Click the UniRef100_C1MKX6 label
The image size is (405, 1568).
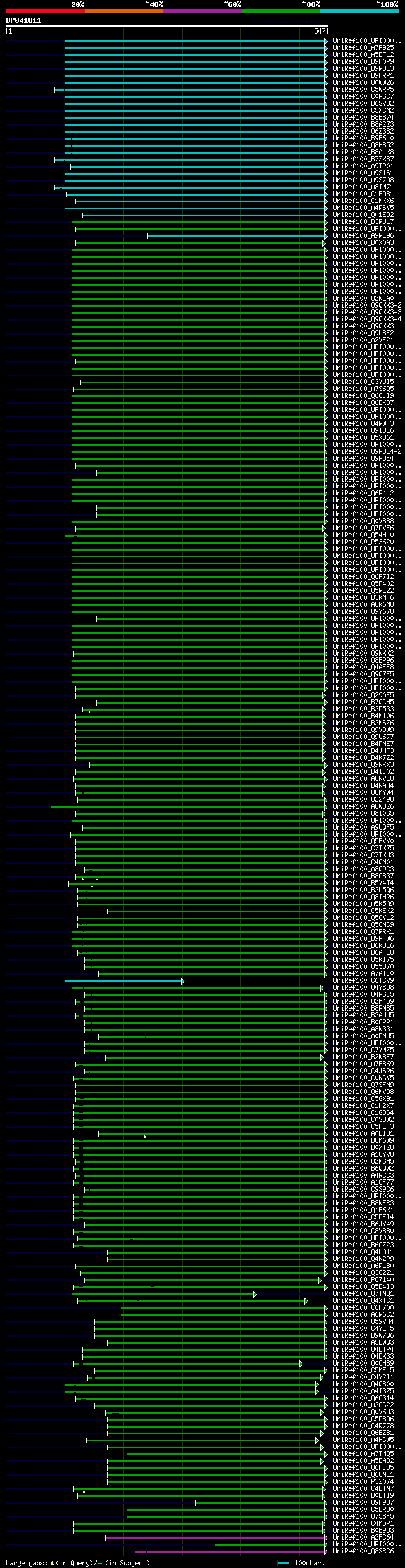(363, 201)
